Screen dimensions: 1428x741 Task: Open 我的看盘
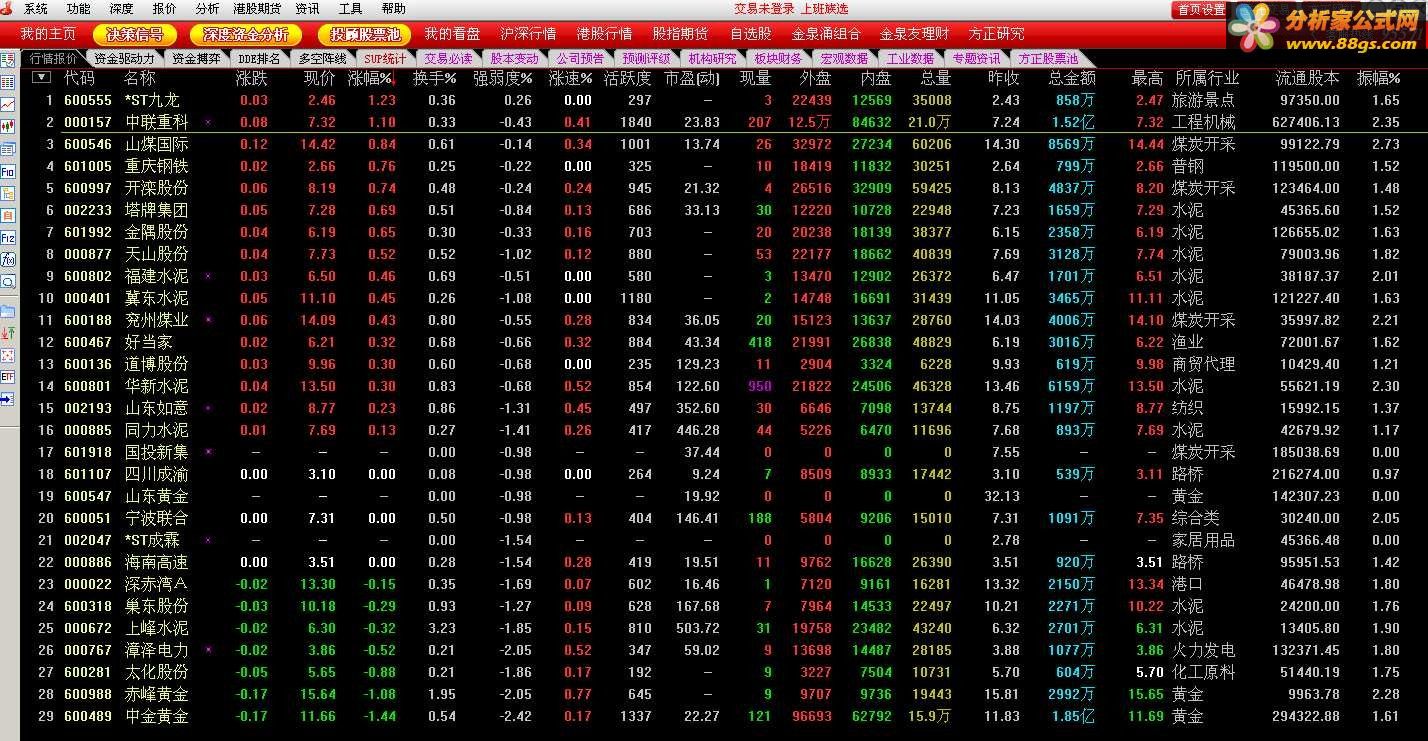point(452,34)
